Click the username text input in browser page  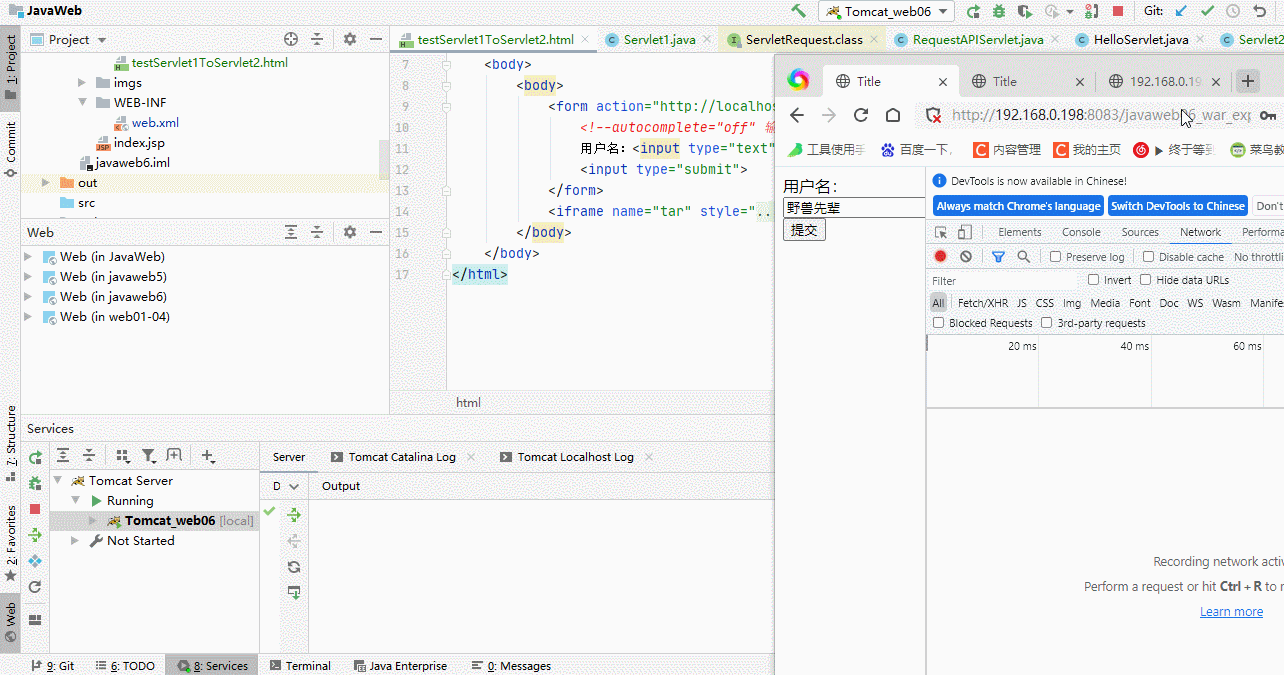click(x=855, y=208)
